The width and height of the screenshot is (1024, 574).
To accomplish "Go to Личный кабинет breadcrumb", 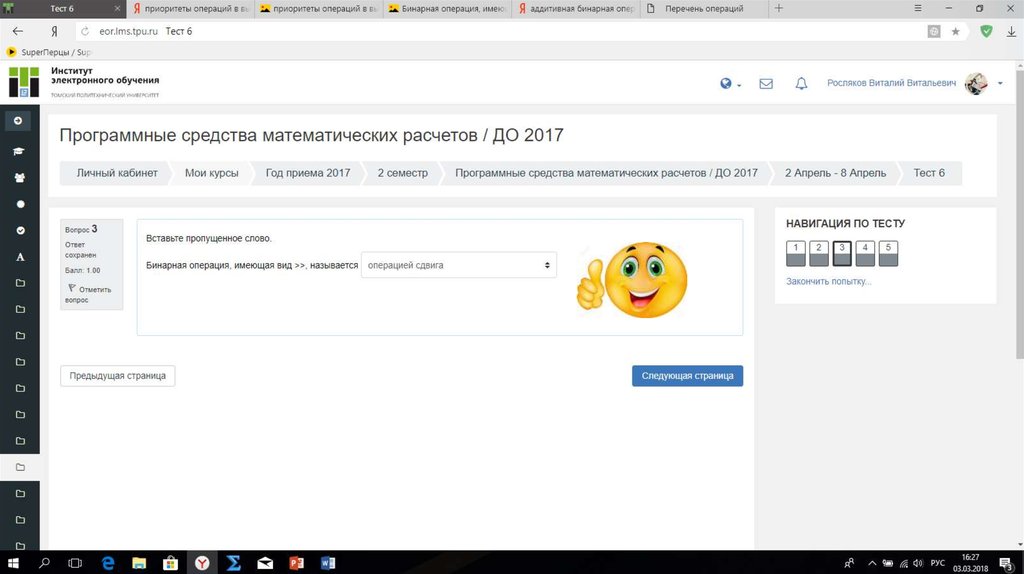I will tap(117, 173).
